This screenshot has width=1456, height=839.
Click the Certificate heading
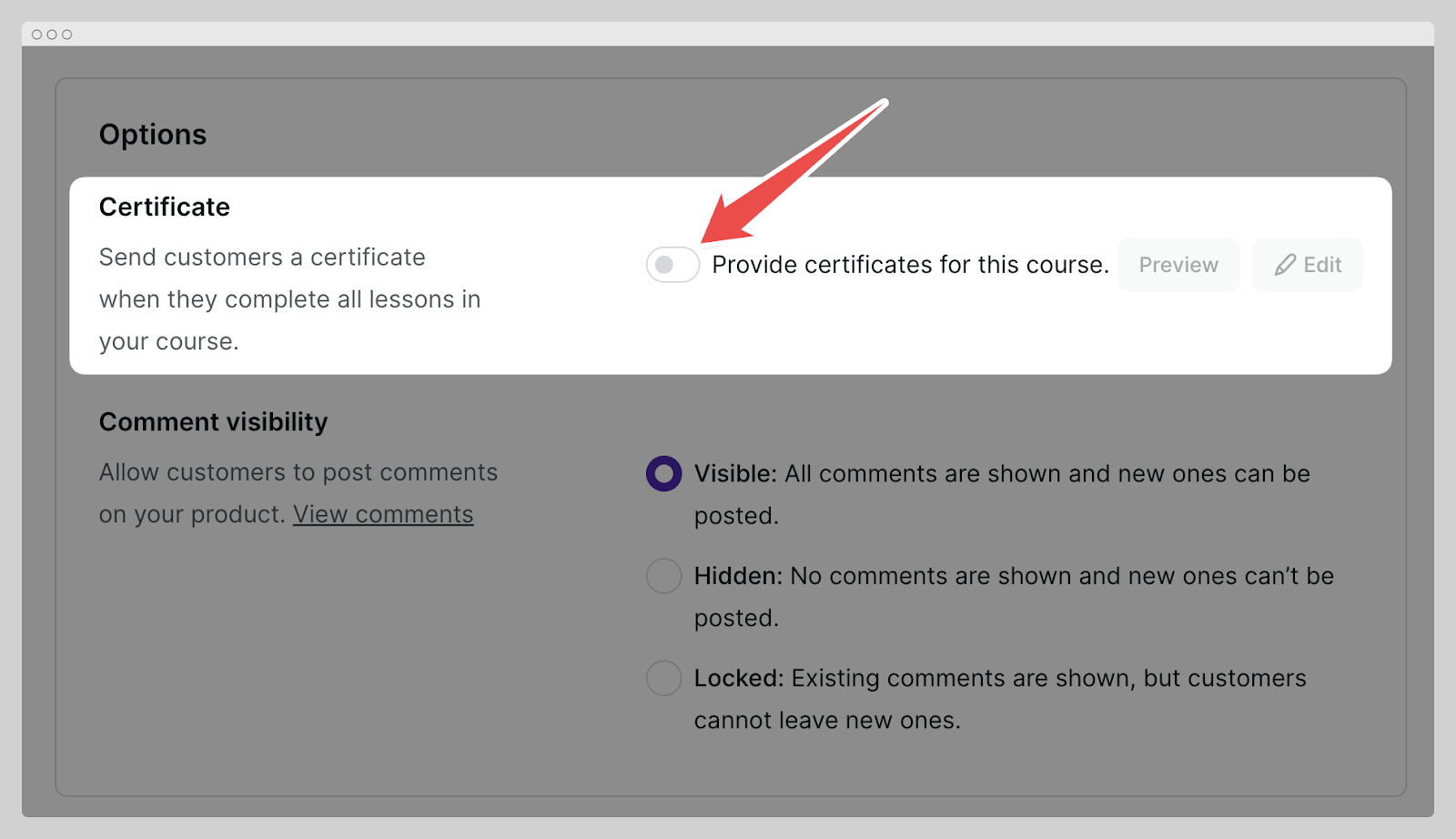165,207
